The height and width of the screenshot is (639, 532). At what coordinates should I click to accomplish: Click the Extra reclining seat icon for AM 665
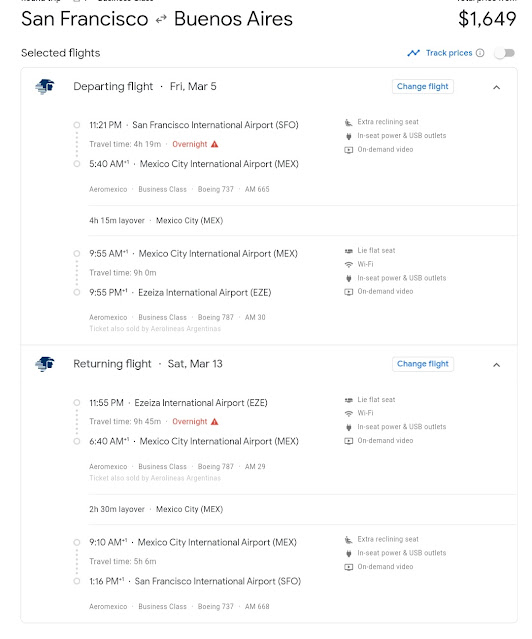pyautogui.click(x=349, y=122)
